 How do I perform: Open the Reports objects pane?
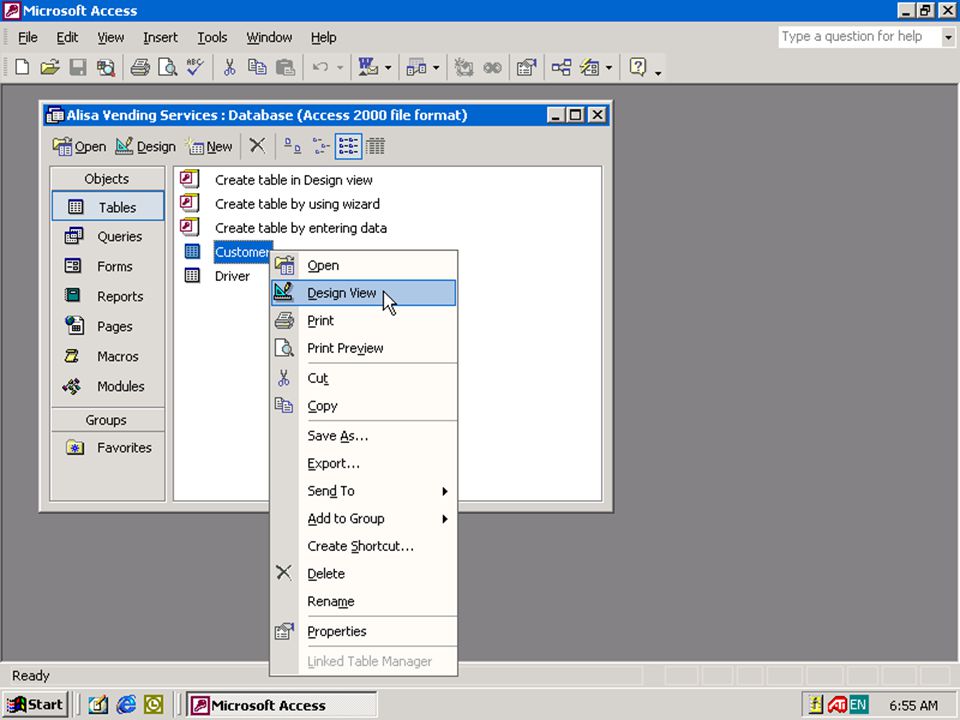[x=107, y=296]
